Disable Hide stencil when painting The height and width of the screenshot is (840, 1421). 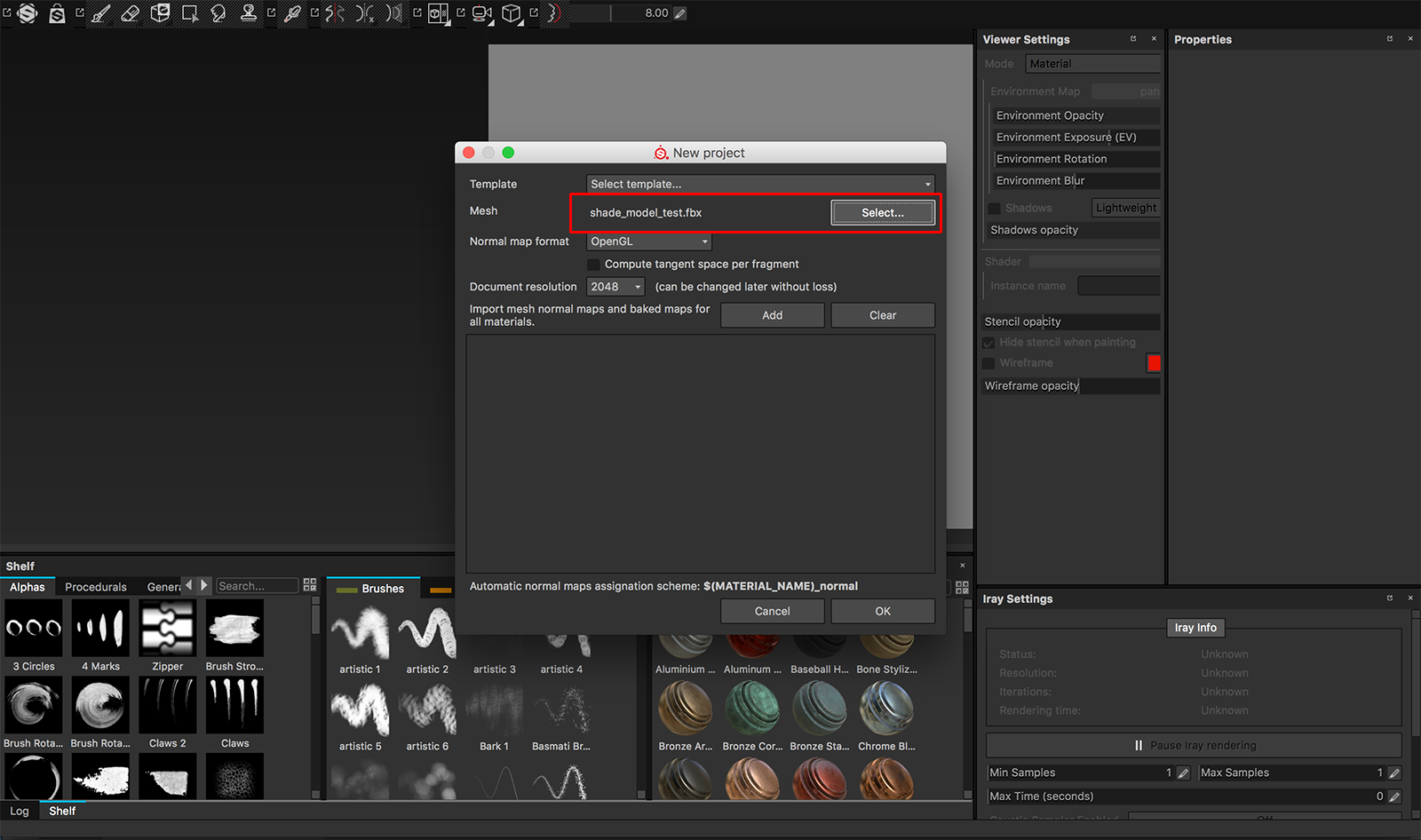(x=988, y=342)
